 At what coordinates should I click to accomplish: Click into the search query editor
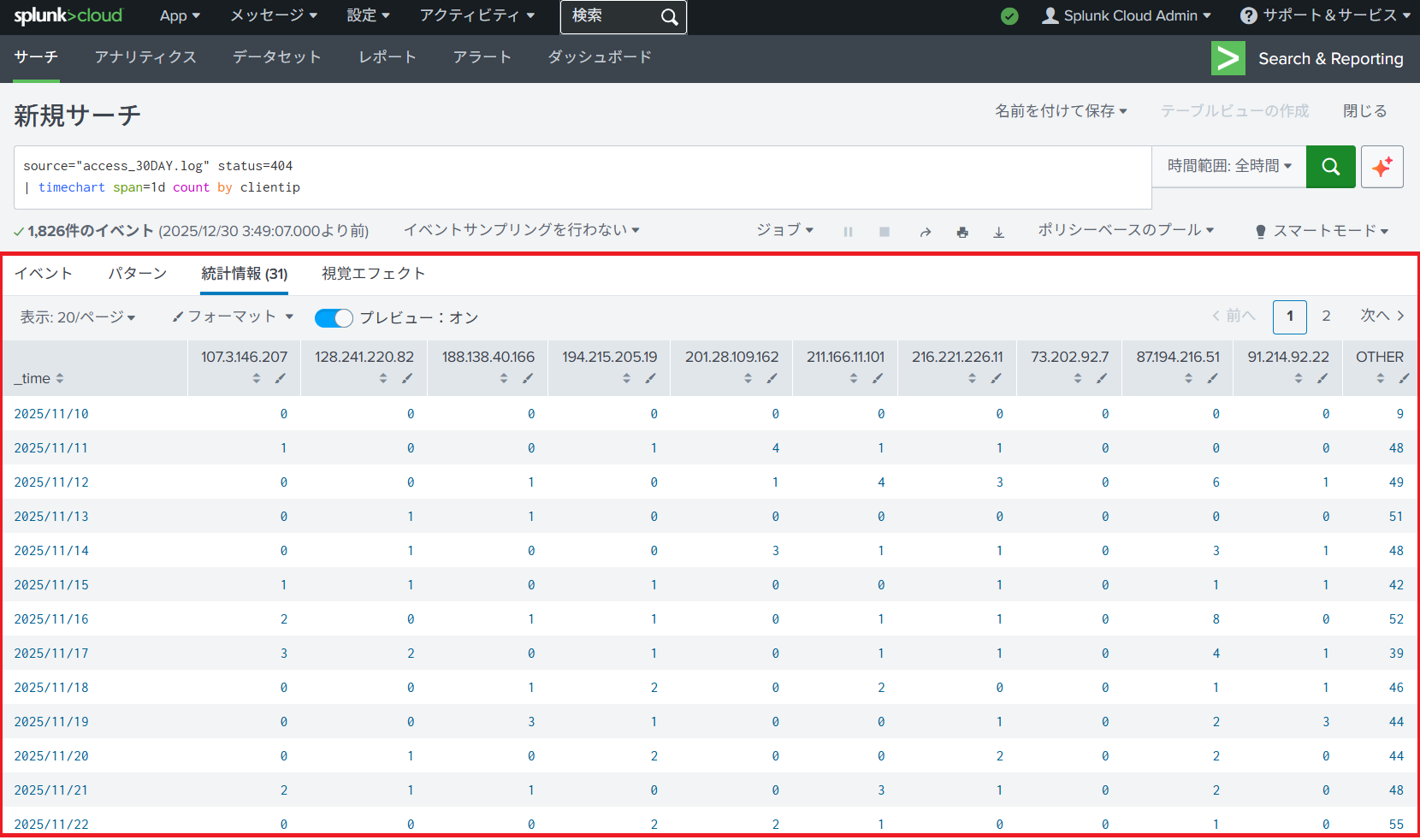(x=582, y=177)
